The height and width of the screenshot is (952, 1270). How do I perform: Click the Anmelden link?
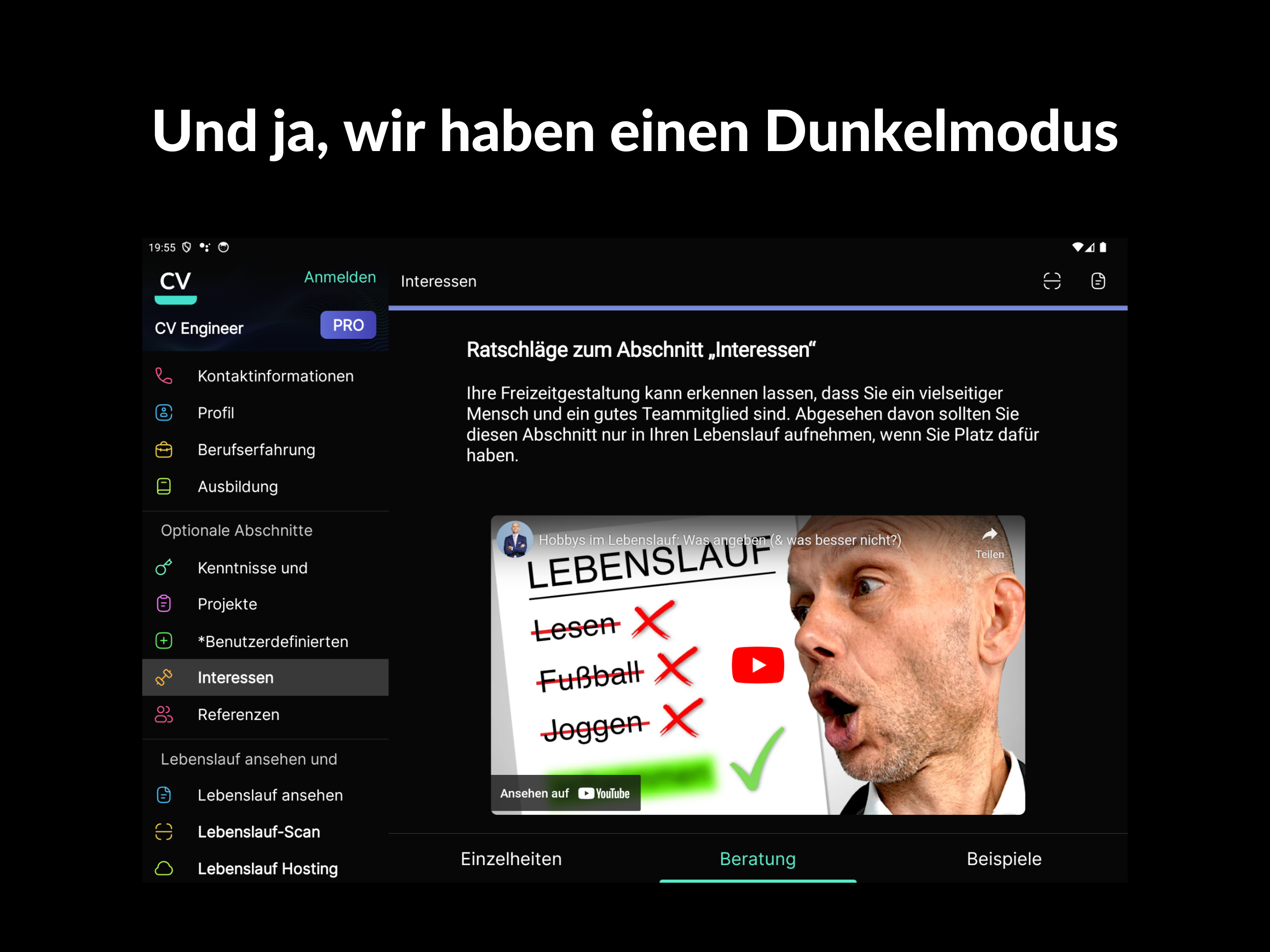point(340,278)
